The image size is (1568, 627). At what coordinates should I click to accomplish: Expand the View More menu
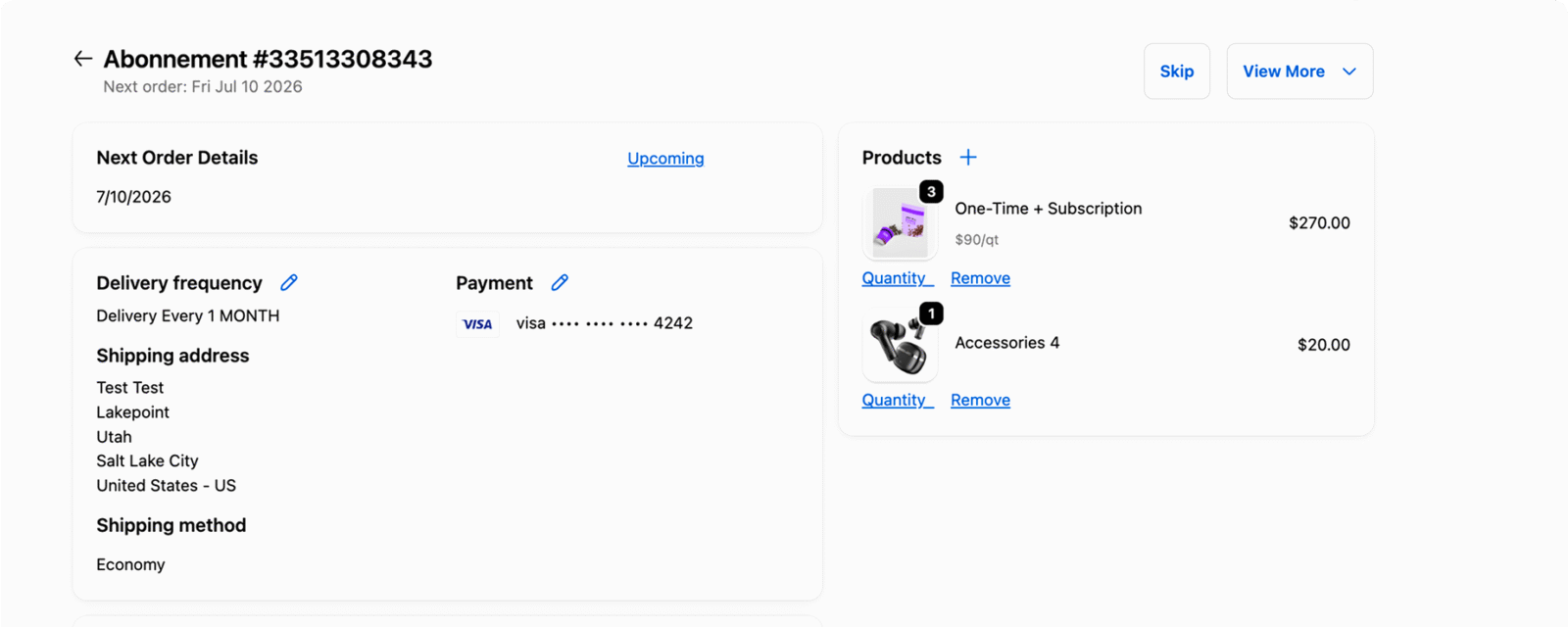point(1299,72)
